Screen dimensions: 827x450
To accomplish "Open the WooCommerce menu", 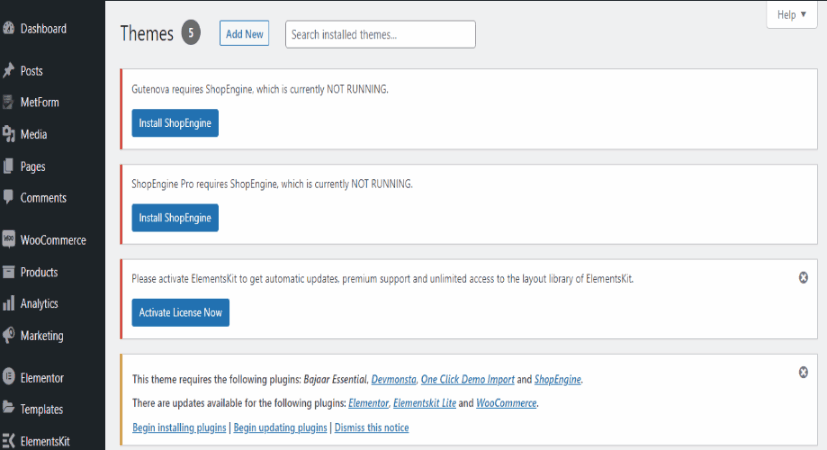I will click(x=53, y=240).
